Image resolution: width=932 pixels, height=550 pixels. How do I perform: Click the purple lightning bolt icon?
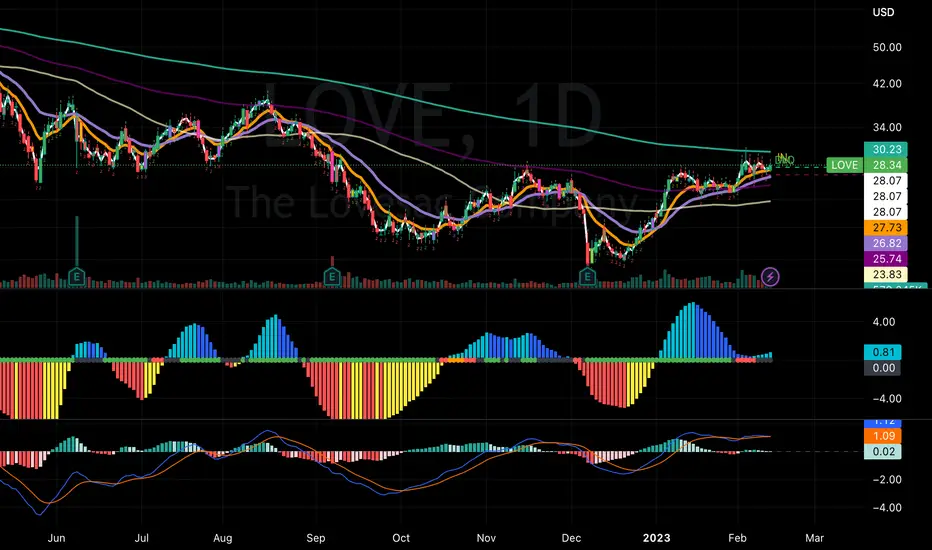[770, 276]
